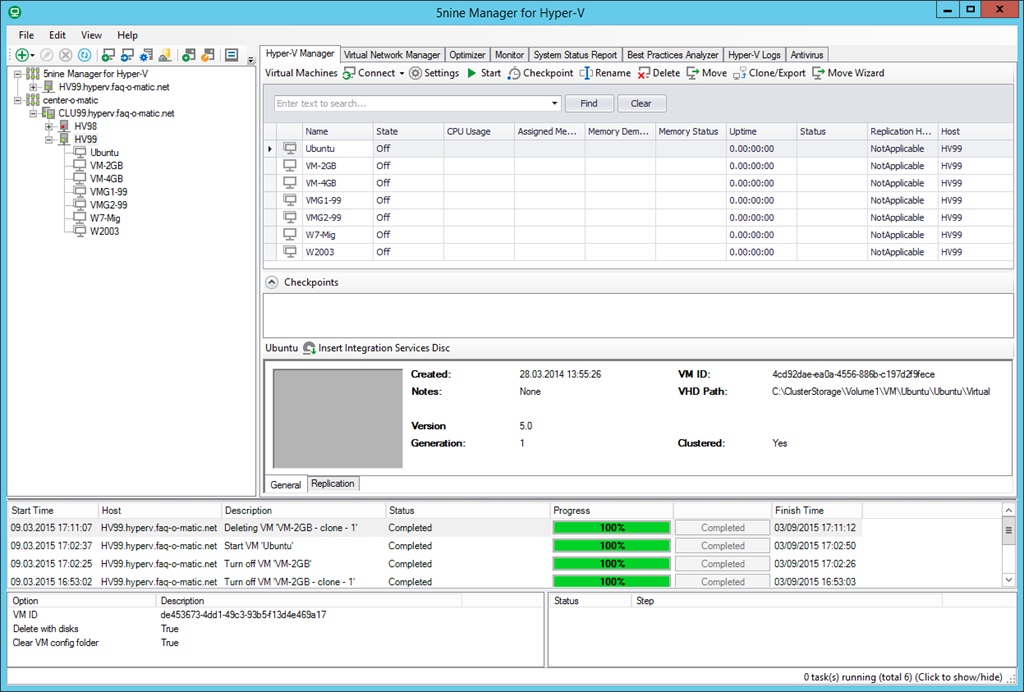Open the left toolbar overflow arrow
This screenshot has height=692, width=1024.
point(251,59)
